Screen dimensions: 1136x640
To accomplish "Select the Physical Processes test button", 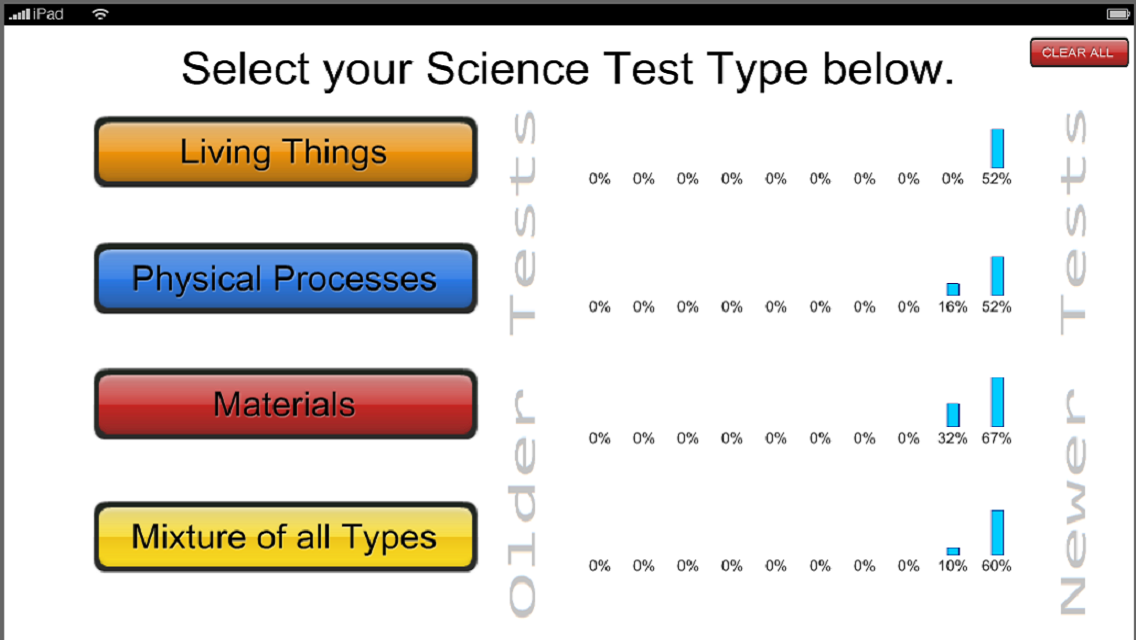I will click(x=285, y=278).
